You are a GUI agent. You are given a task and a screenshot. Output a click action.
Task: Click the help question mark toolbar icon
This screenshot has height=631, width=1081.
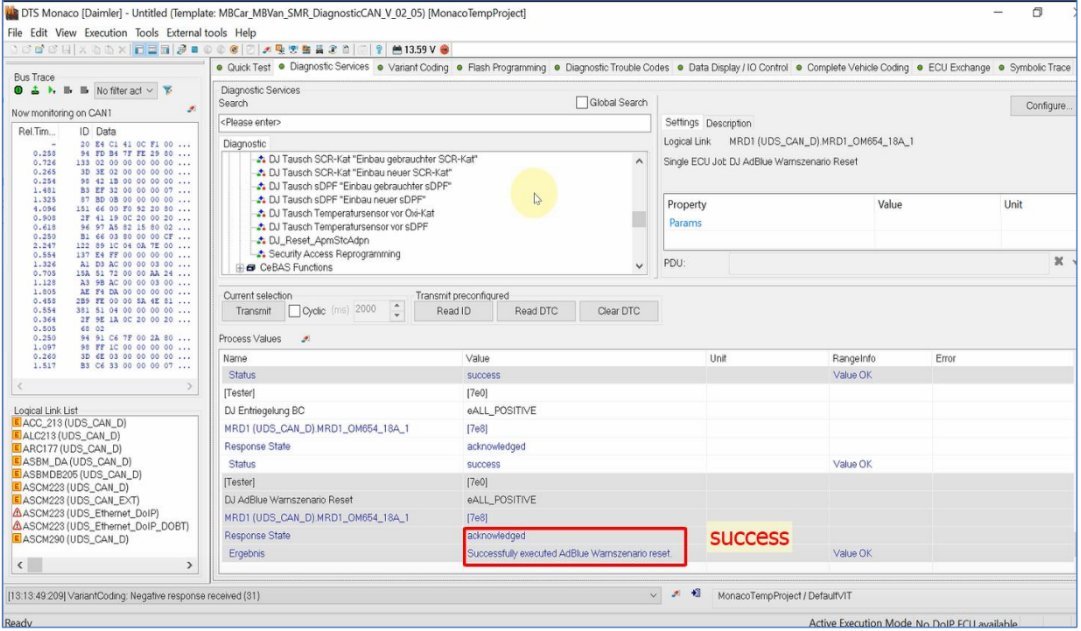coord(379,49)
